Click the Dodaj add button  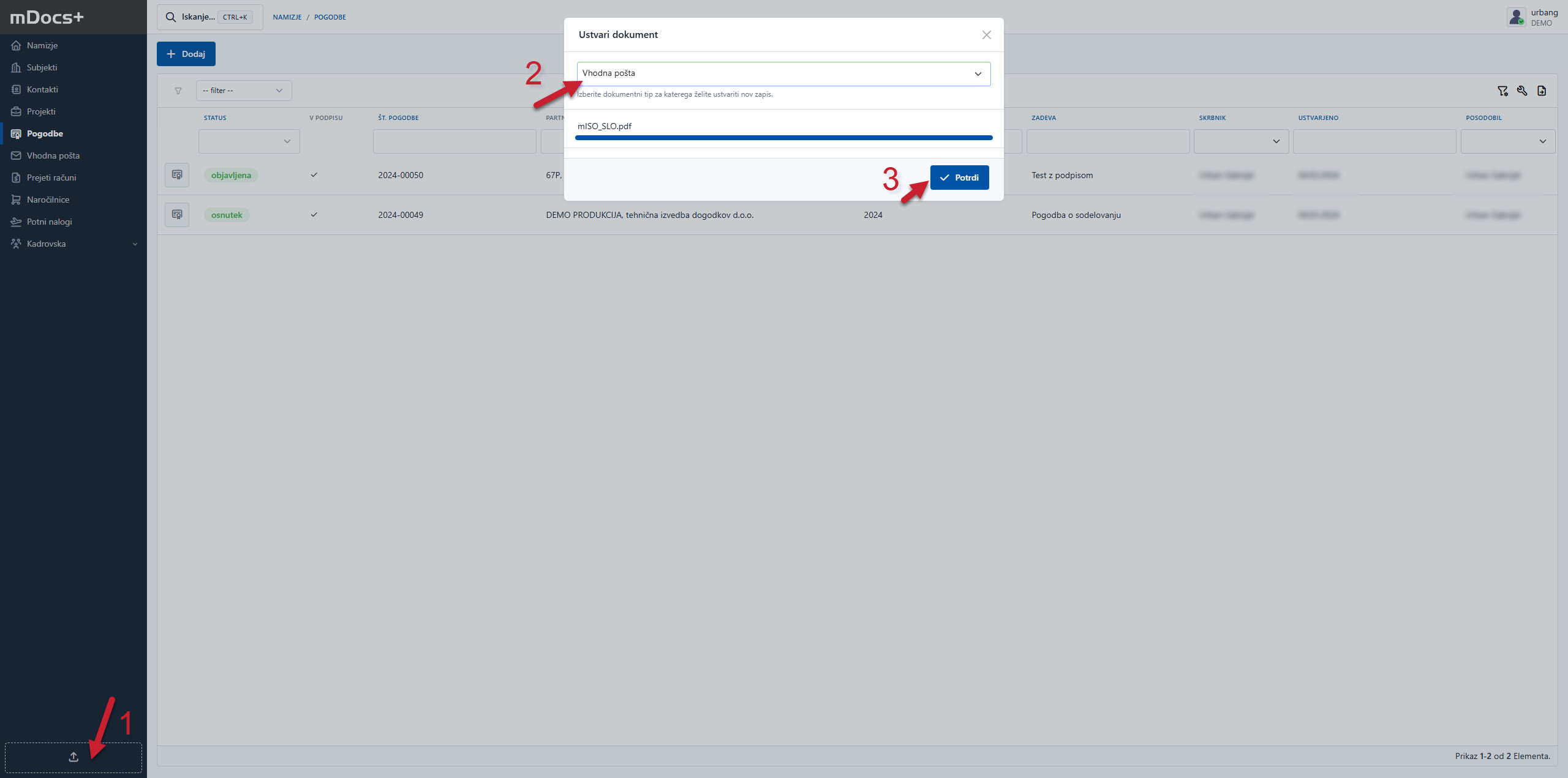tap(186, 54)
